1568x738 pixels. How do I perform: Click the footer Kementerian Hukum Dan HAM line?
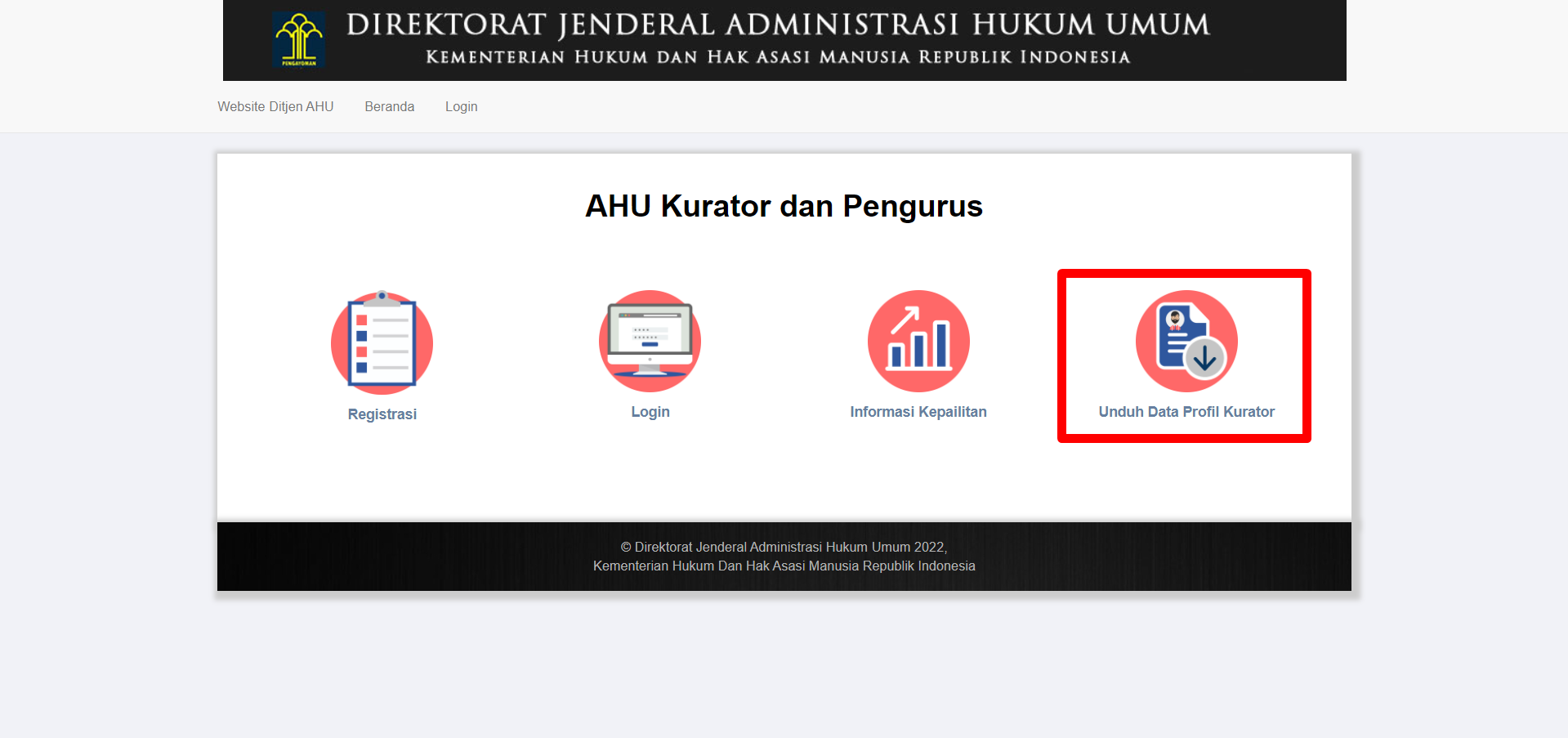784,566
